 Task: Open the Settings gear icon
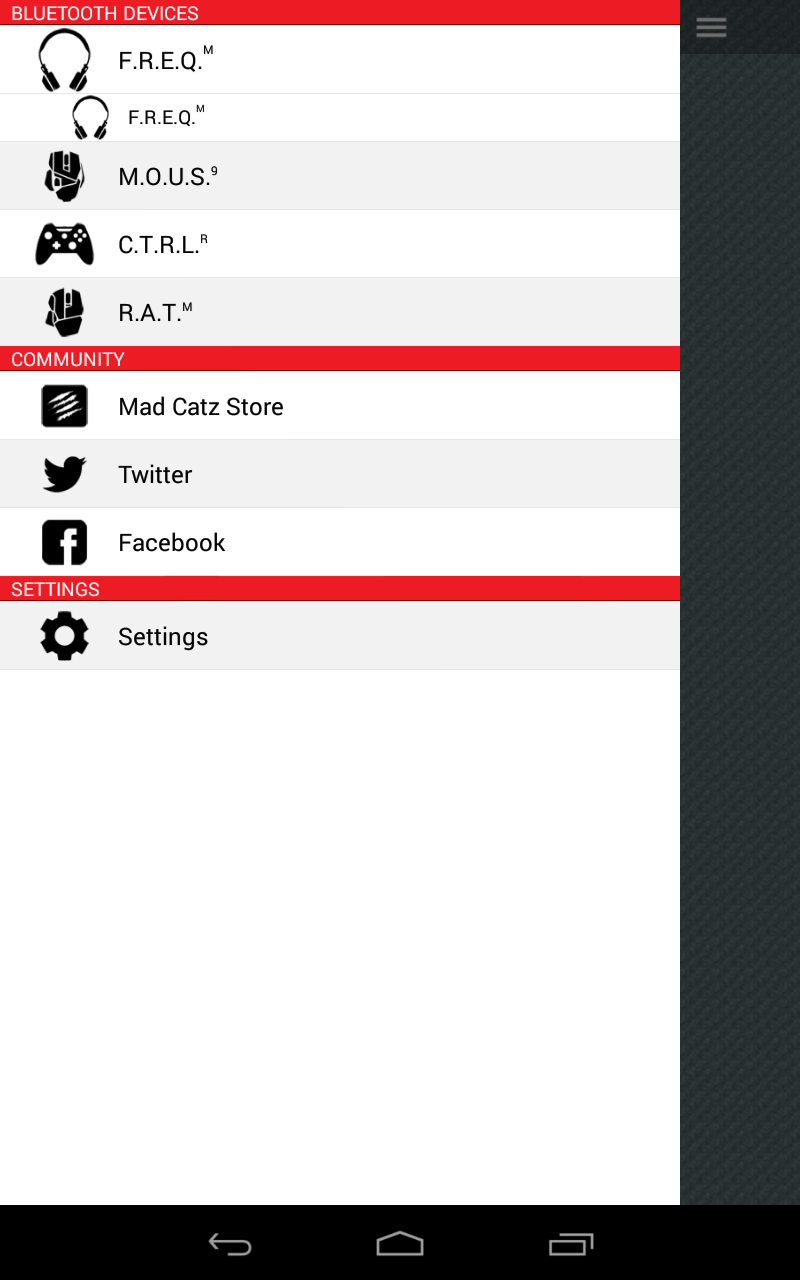[x=64, y=636]
